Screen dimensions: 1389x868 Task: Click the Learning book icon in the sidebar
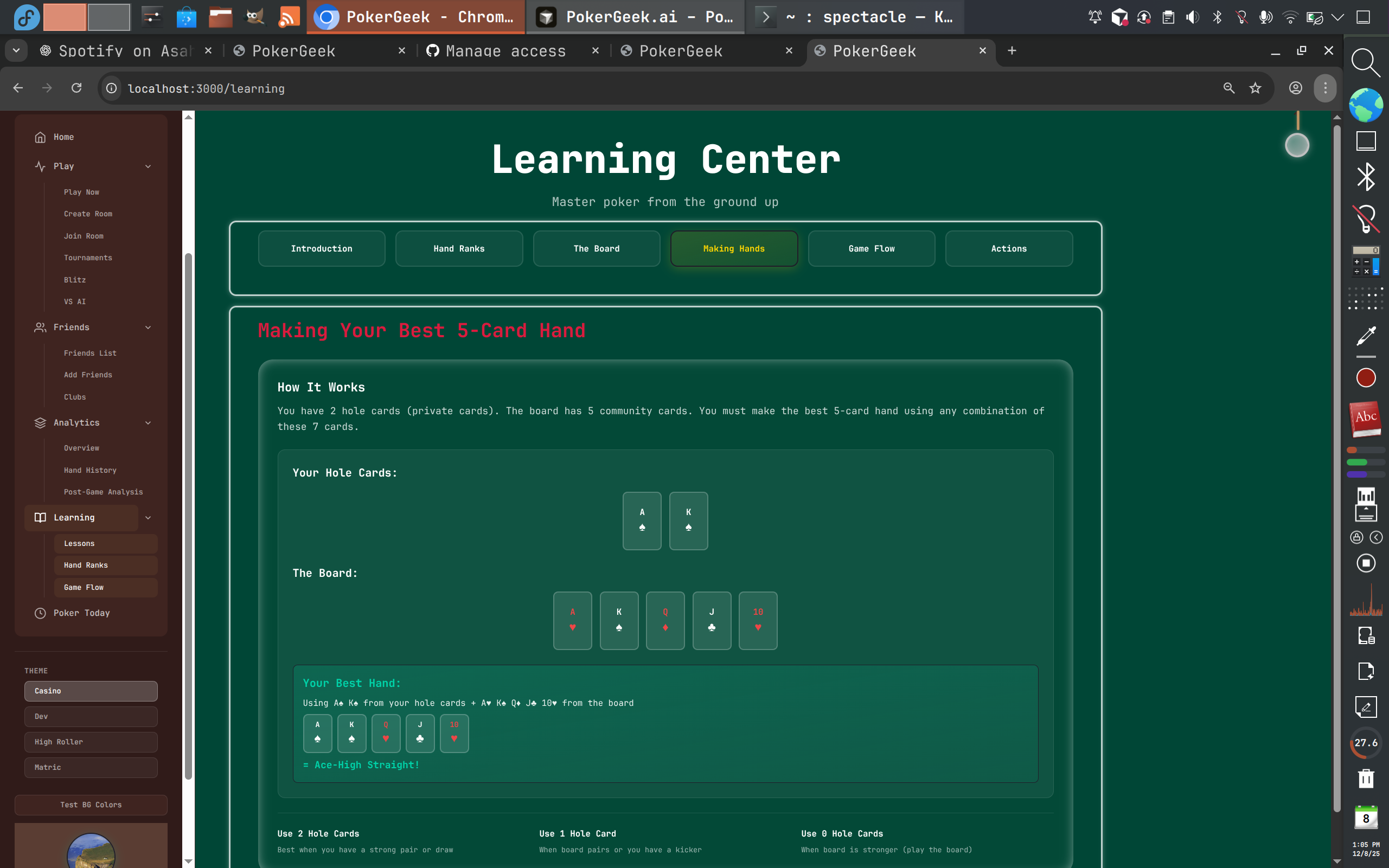click(x=40, y=517)
